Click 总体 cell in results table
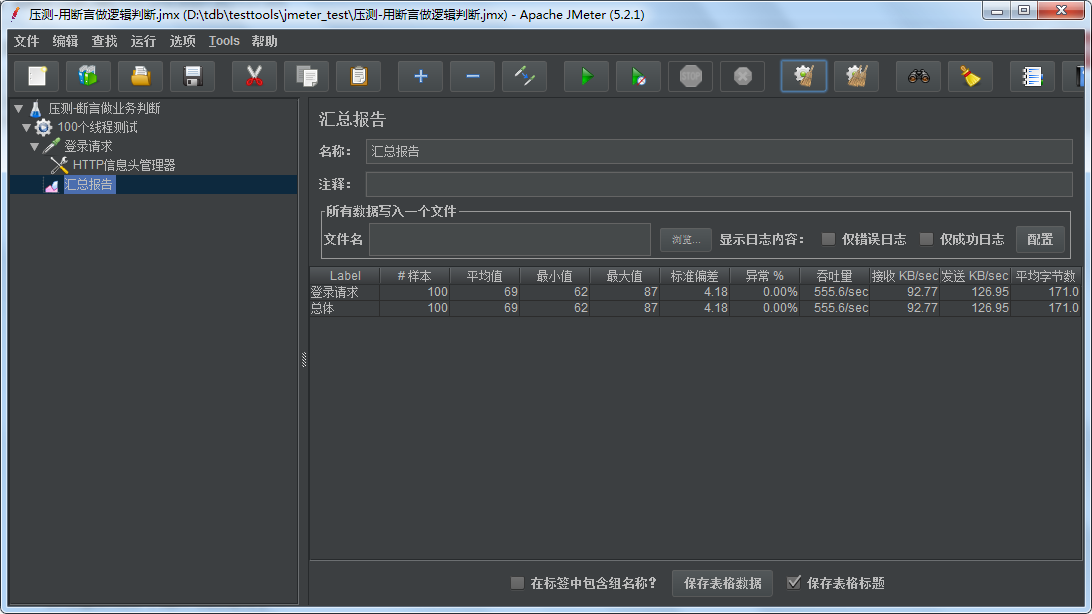Viewport: 1092px width, 614px height. (x=345, y=308)
